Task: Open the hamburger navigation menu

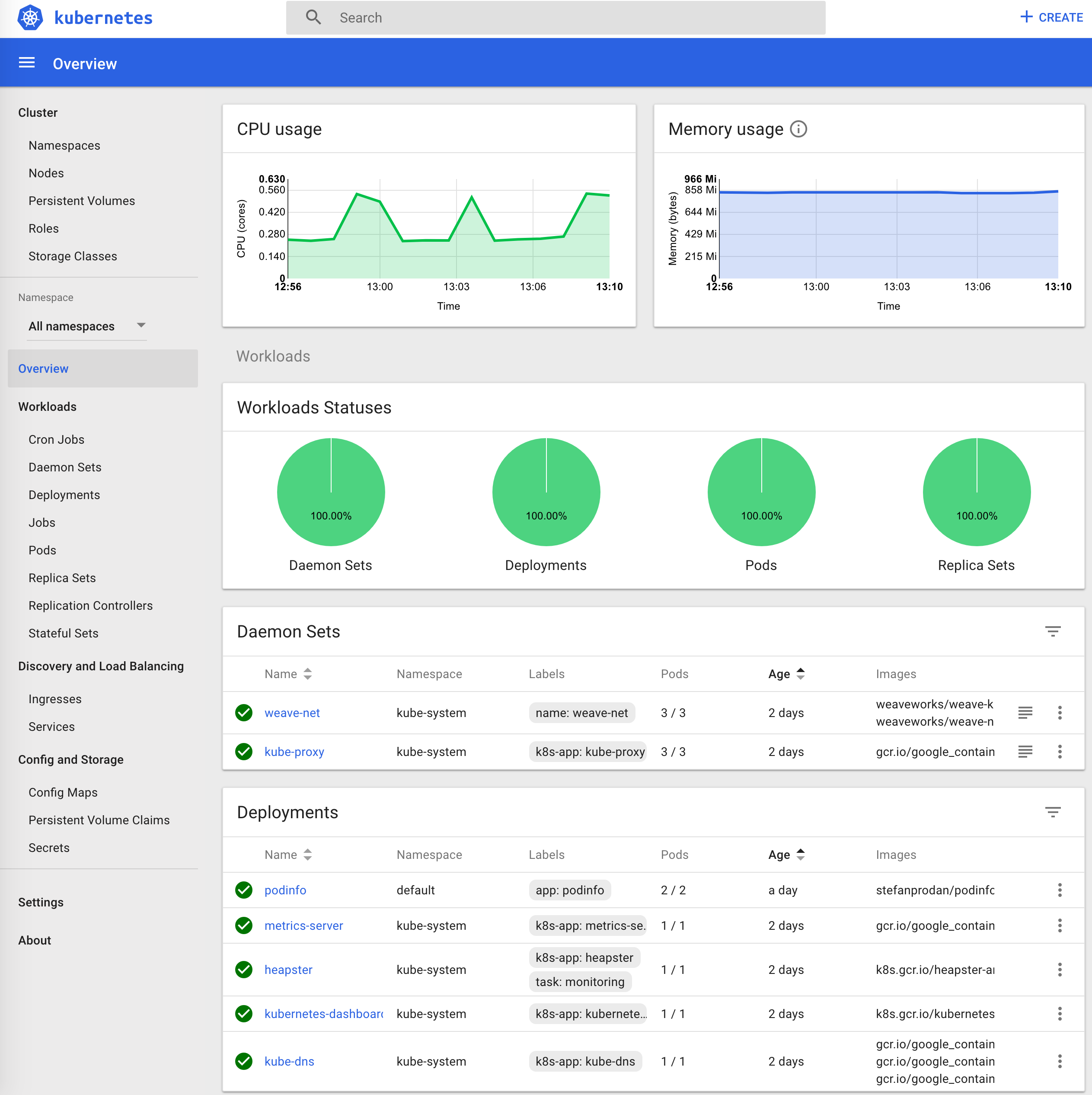Action: 27,63
